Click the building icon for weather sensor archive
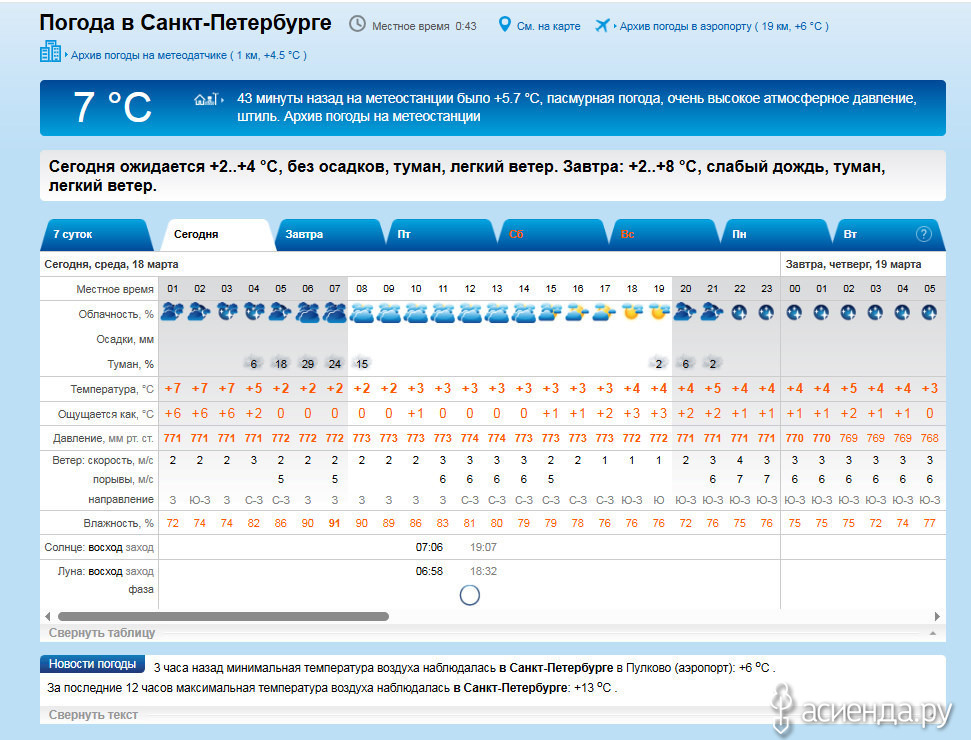971x740 pixels. coord(50,52)
